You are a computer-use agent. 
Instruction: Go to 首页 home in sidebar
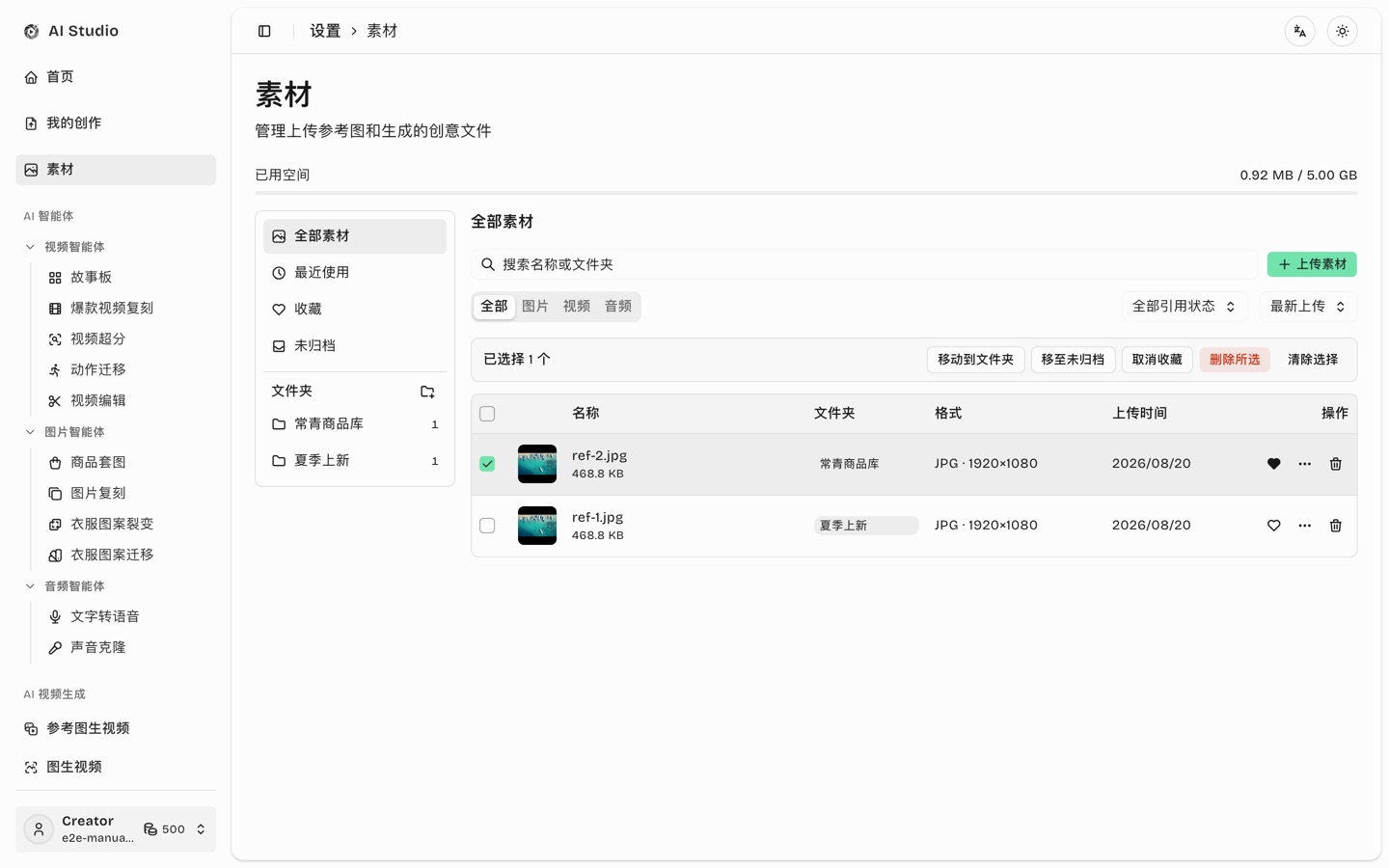click(x=116, y=77)
